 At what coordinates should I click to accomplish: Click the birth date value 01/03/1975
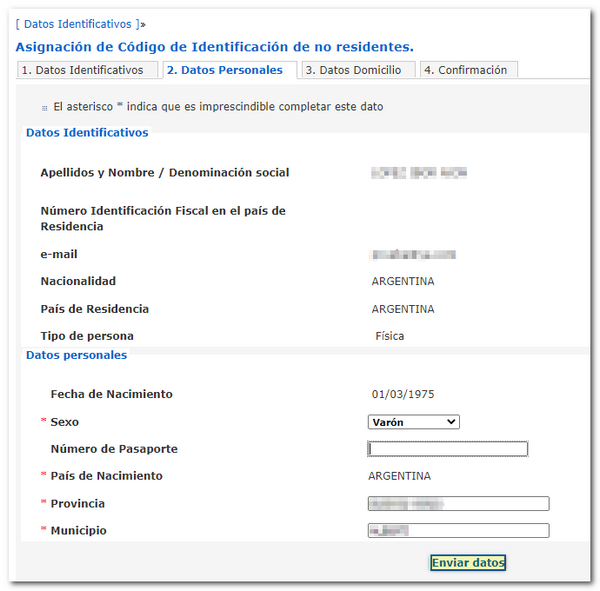(403, 394)
